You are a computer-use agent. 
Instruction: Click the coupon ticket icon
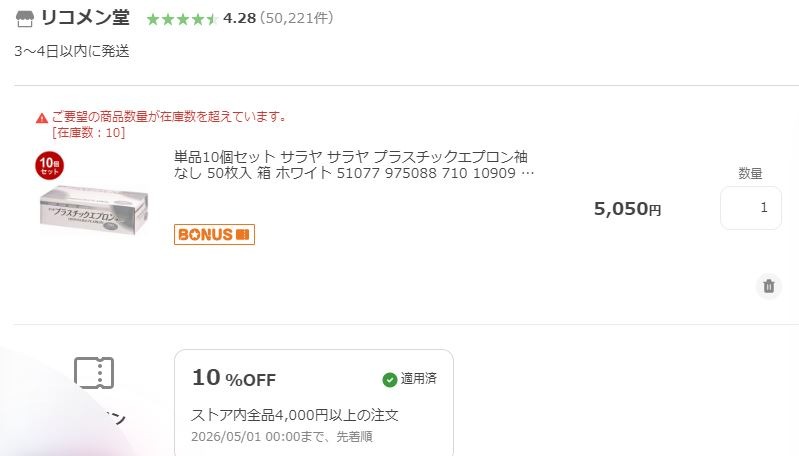click(94, 373)
